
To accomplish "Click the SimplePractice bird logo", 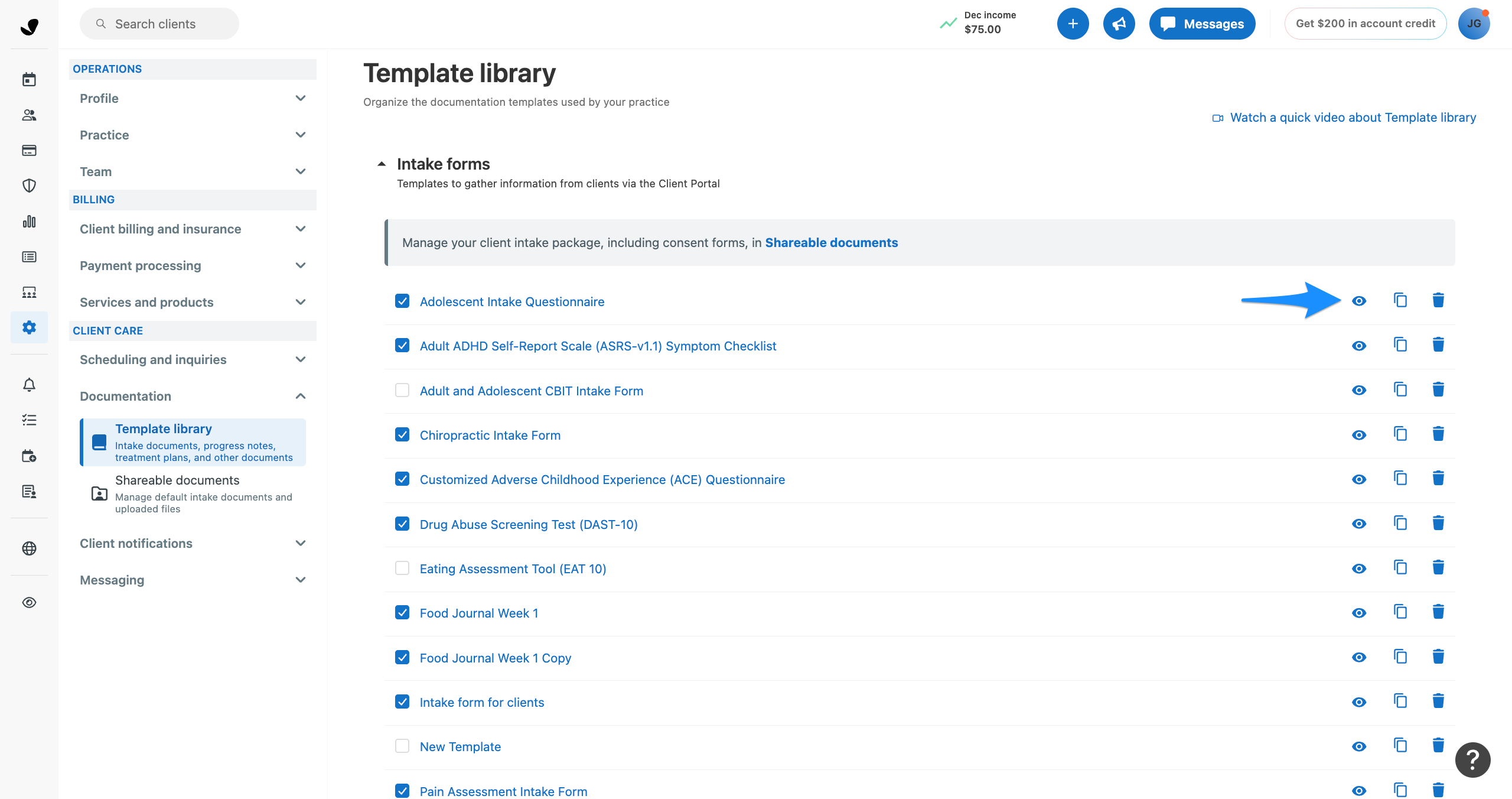I will click(x=29, y=26).
